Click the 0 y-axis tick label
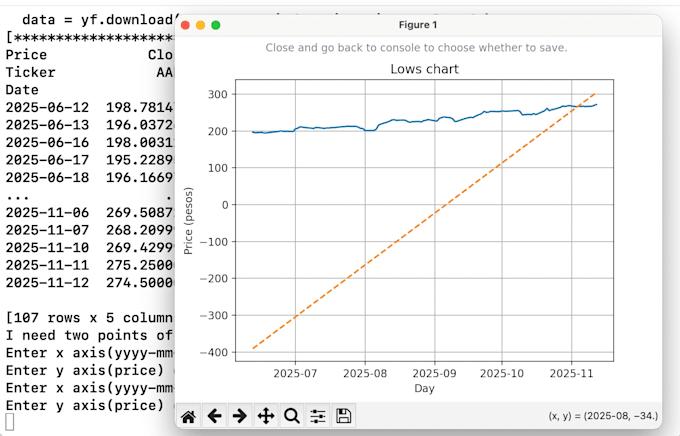 [224, 205]
